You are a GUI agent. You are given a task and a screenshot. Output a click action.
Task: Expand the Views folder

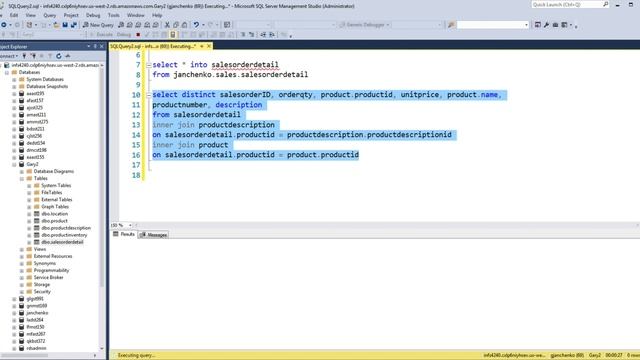[22, 249]
